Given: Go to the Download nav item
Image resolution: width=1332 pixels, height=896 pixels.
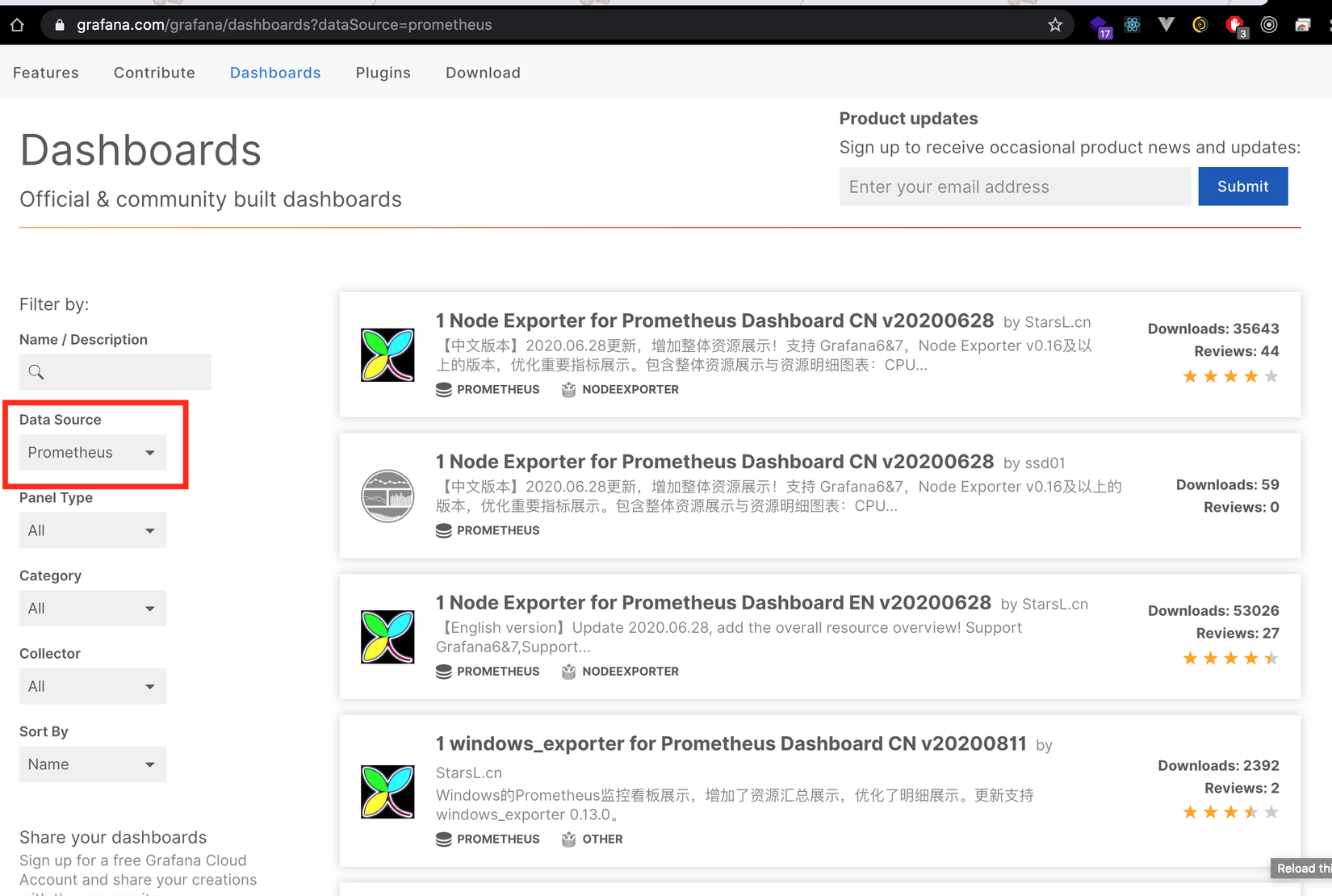Looking at the screenshot, I should point(483,73).
